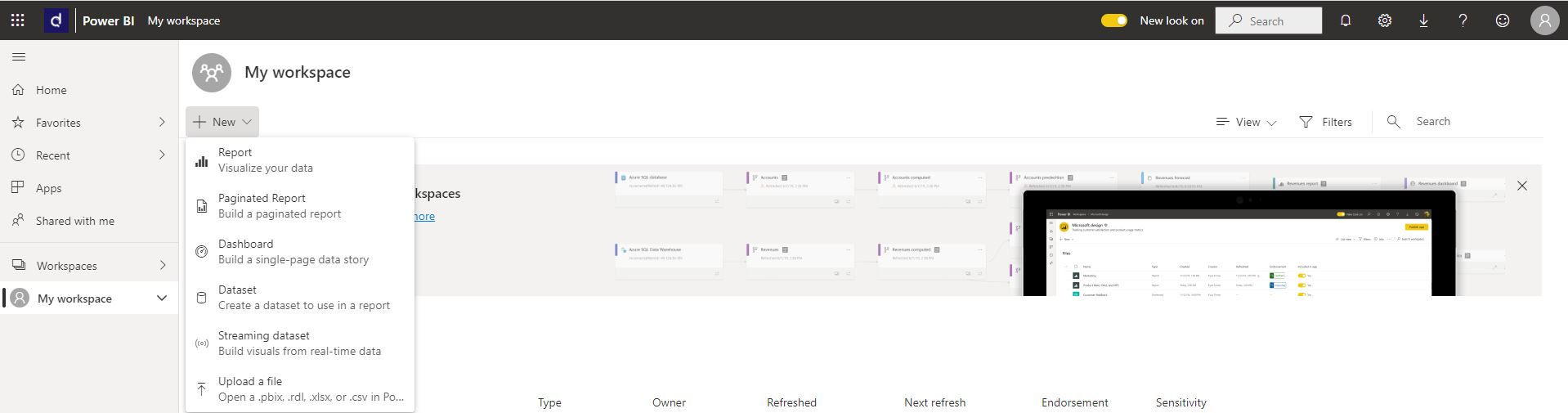Choose Dashboard from the New menu
This screenshot has height=413, width=1568.
pyautogui.click(x=300, y=252)
